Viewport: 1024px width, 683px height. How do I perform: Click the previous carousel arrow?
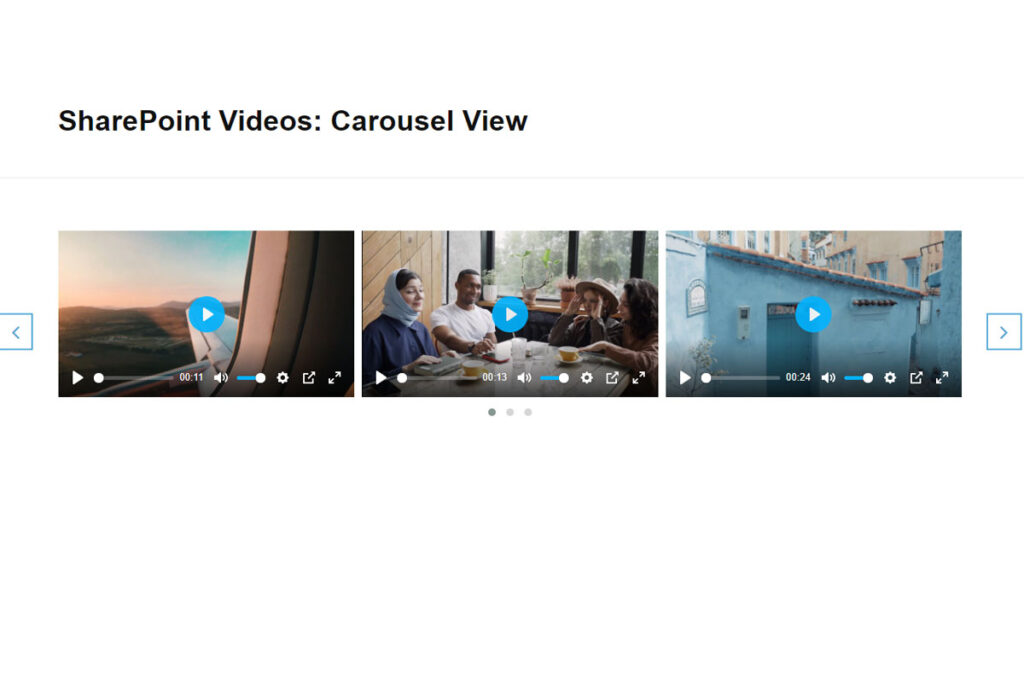click(x=16, y=332)
